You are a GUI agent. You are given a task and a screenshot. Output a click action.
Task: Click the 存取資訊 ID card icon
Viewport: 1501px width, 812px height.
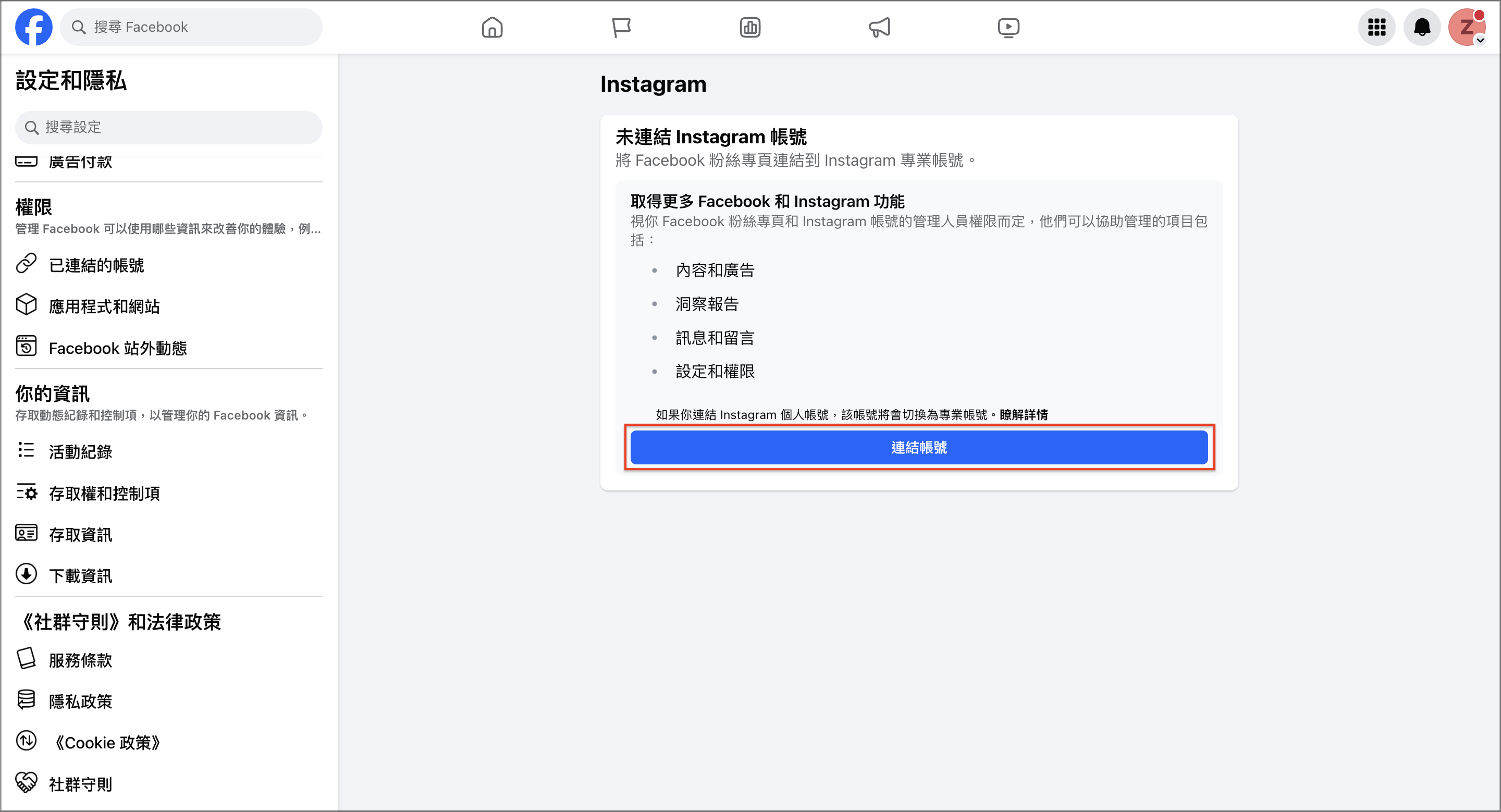pos(26,533)
